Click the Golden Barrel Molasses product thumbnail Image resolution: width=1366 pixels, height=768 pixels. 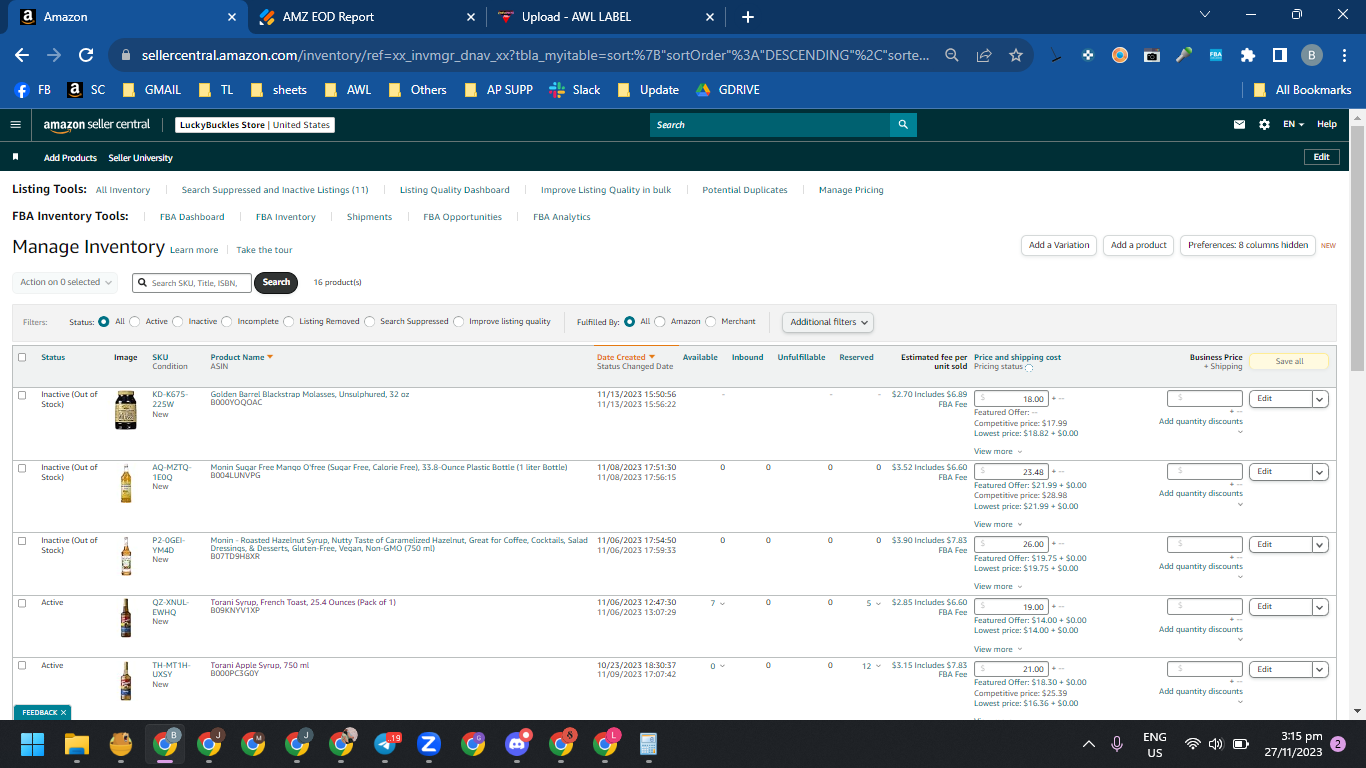tap(125, 410)
